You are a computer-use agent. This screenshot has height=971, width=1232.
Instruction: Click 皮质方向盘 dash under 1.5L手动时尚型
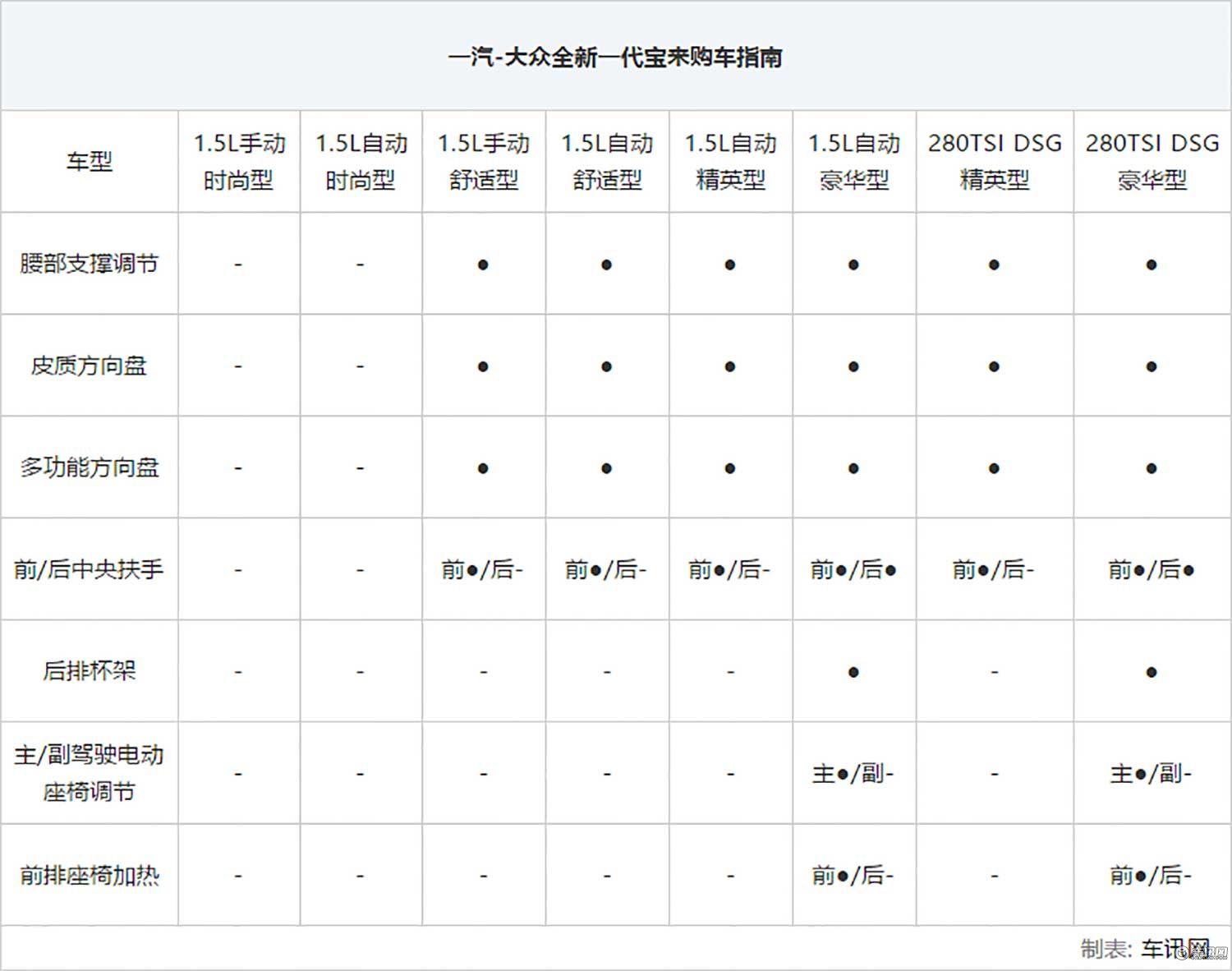[238, 366]
